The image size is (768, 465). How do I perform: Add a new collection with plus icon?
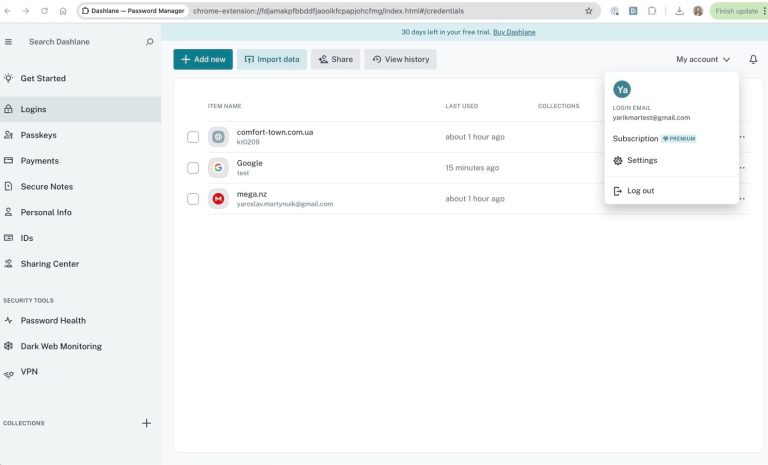[x=146, y=423]
